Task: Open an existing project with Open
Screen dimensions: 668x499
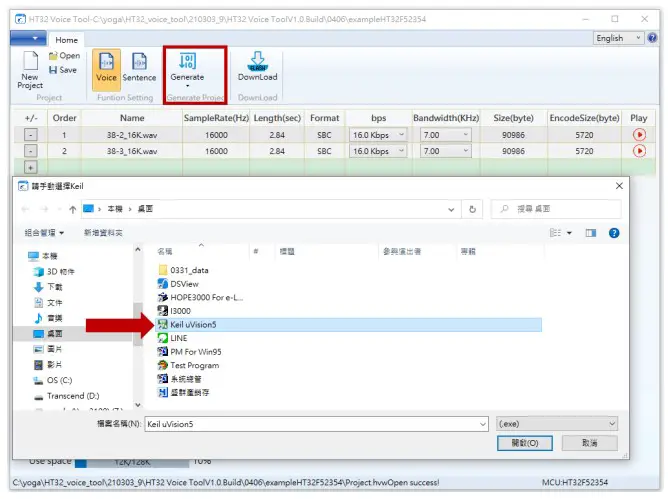Action: 64,56
